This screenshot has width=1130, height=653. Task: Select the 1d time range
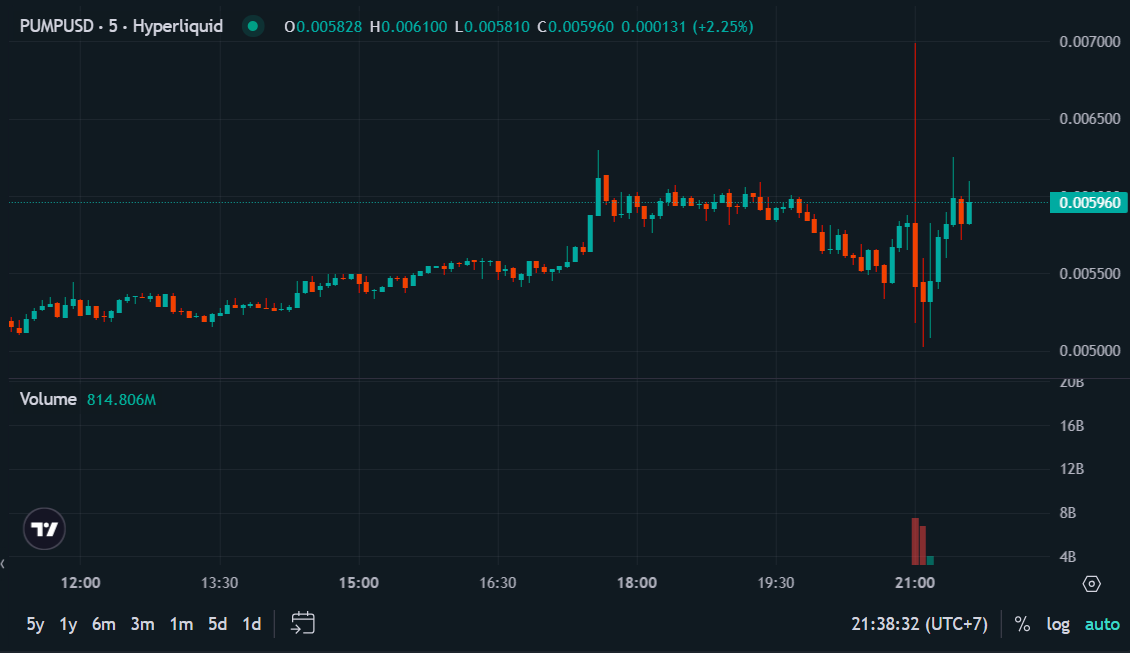(252, 624)
